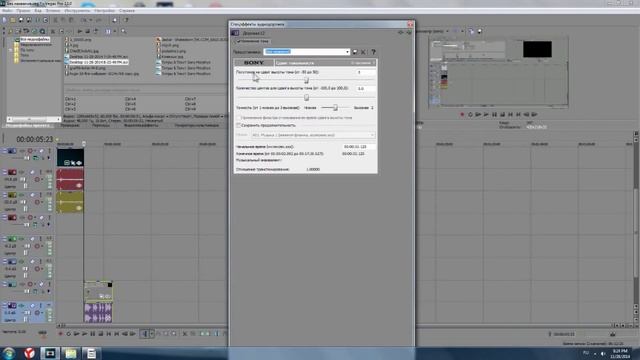Click the about program link in plugin header

(x=362, y=63)
